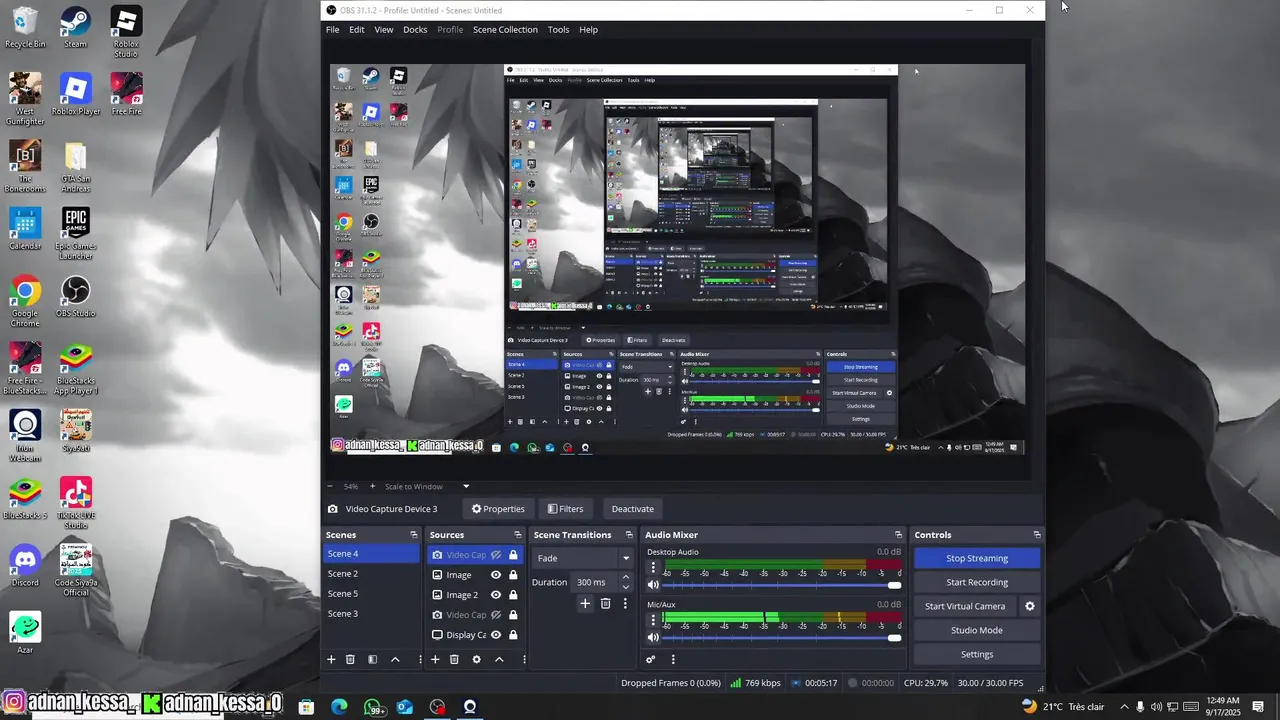This screenshot has width=1280, height=720.
Task: Remove selected scene using Scenes trash icon
Action: (x=350, y=659)
